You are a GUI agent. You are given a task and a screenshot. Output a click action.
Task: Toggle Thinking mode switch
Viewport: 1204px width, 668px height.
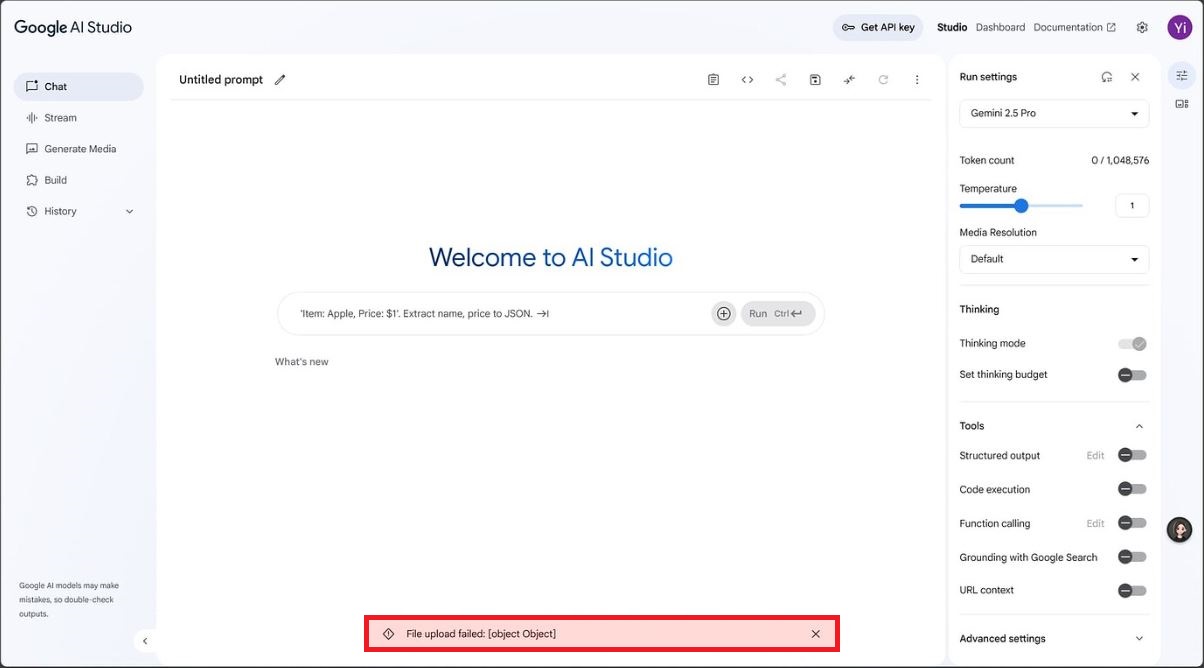coord(1133,344)
